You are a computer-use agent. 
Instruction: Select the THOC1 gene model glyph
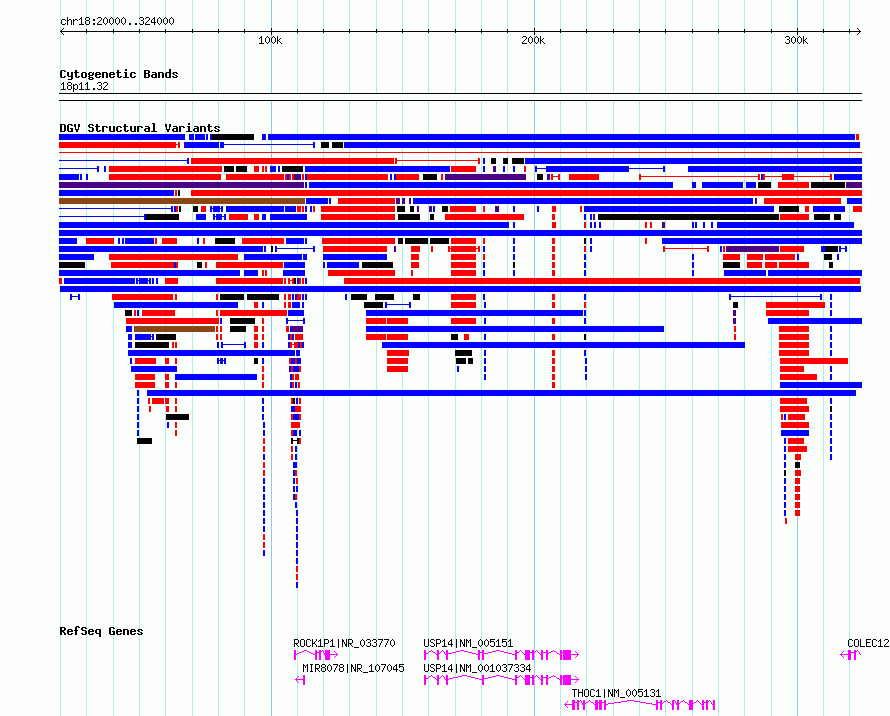pos(640,705)
